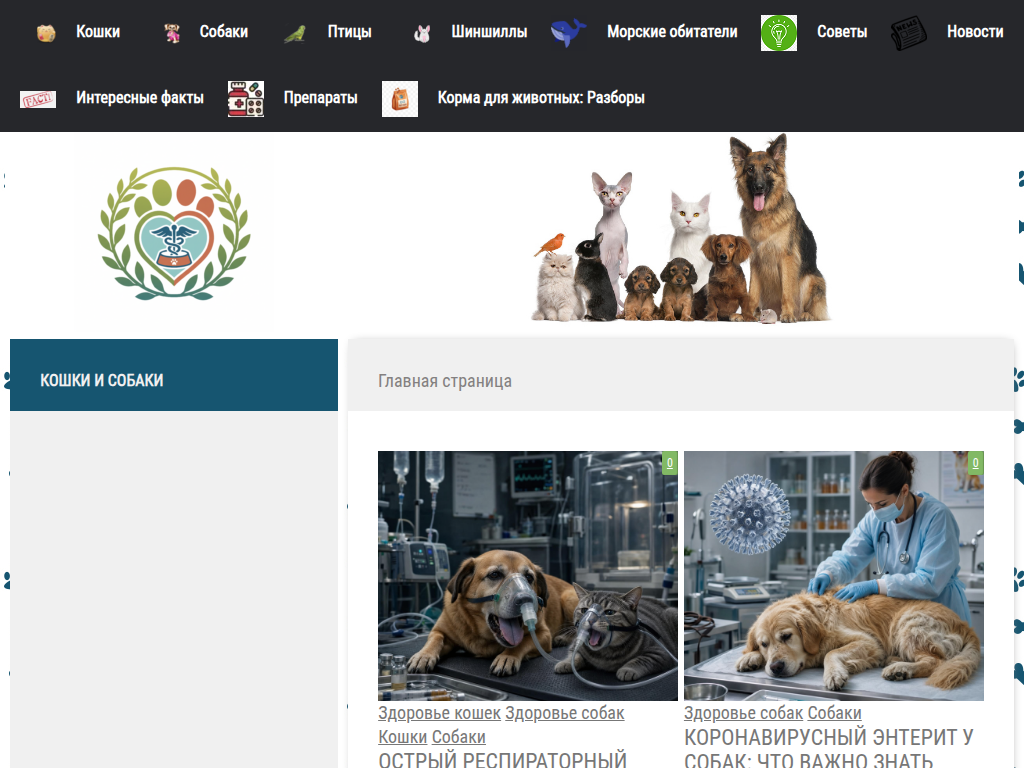The height and width of the screenshot is (768, 1024).
Task: Click the dog icon beside Собаки
Action: click(172, 33)
